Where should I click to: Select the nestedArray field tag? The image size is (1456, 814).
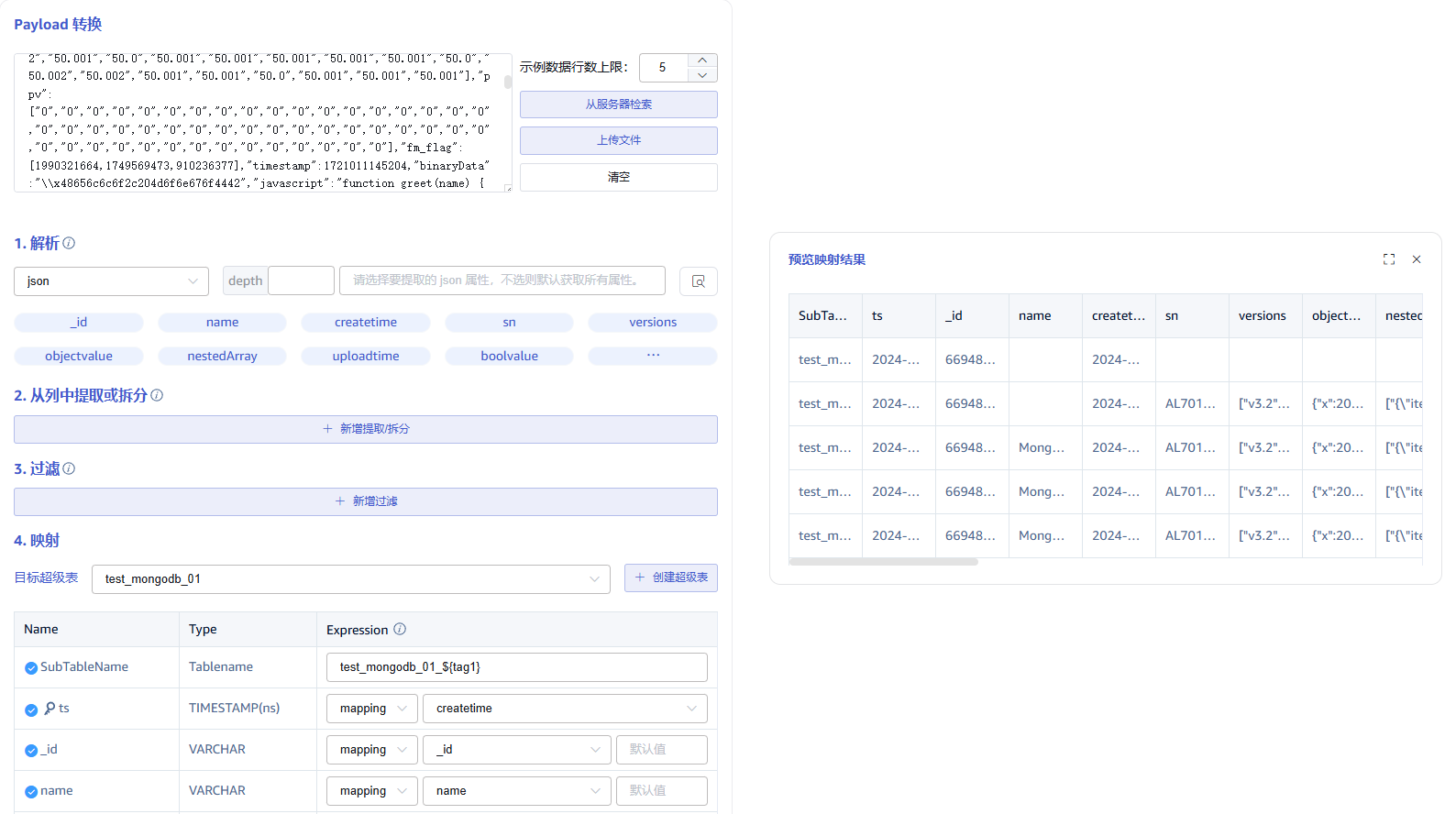[222, 357]
